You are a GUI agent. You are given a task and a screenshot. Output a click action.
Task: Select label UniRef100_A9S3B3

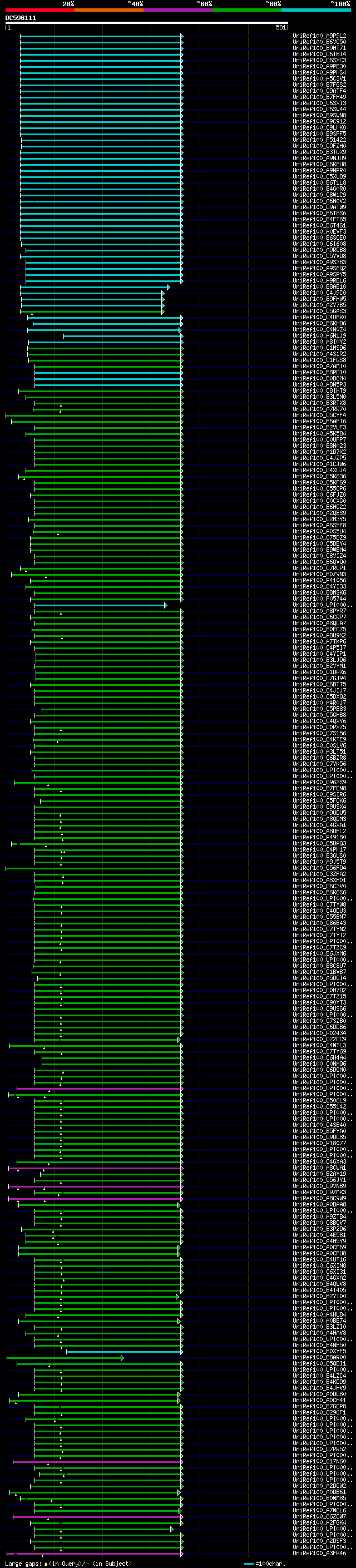(319, 263)
